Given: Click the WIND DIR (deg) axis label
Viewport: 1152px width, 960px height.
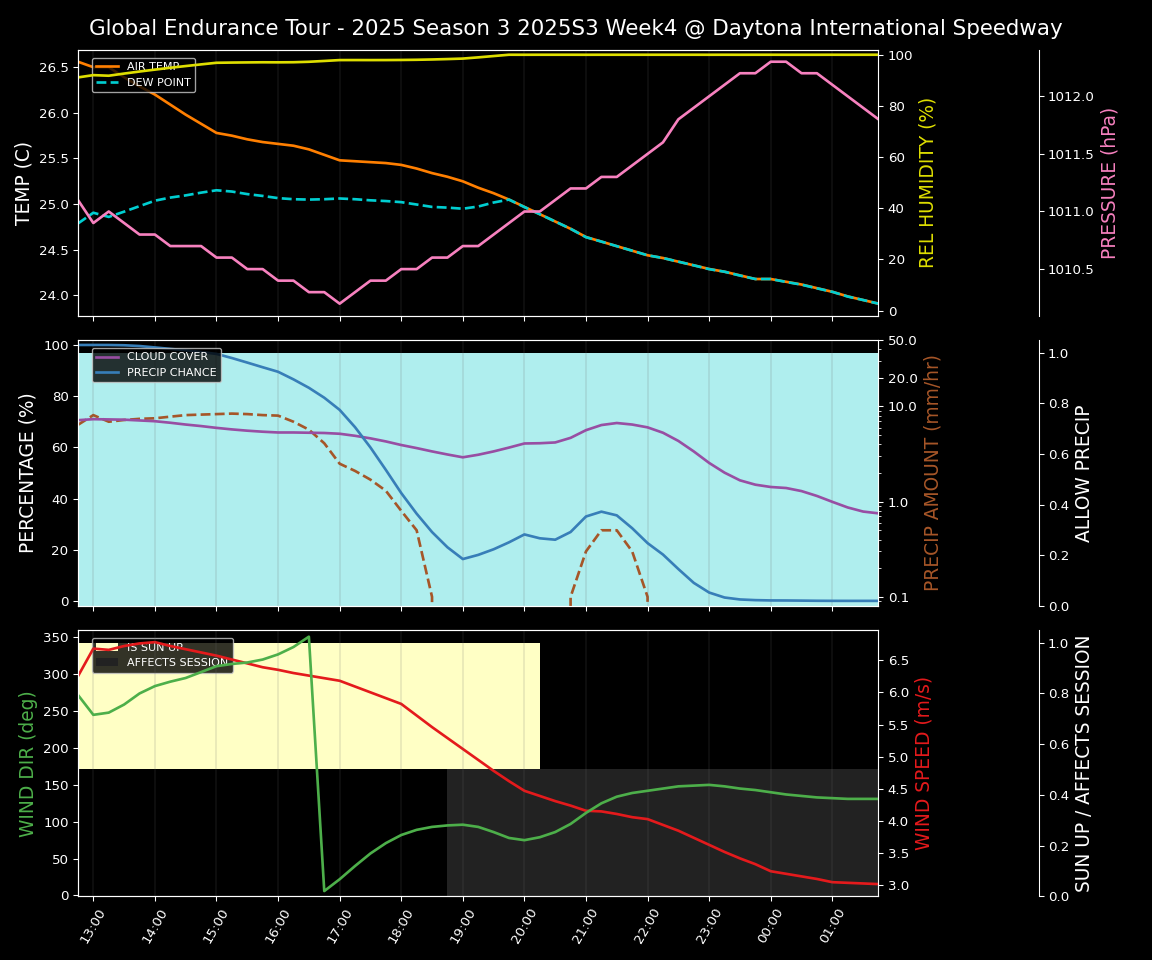Looking at the screenshot, I should tap(26, 764).
